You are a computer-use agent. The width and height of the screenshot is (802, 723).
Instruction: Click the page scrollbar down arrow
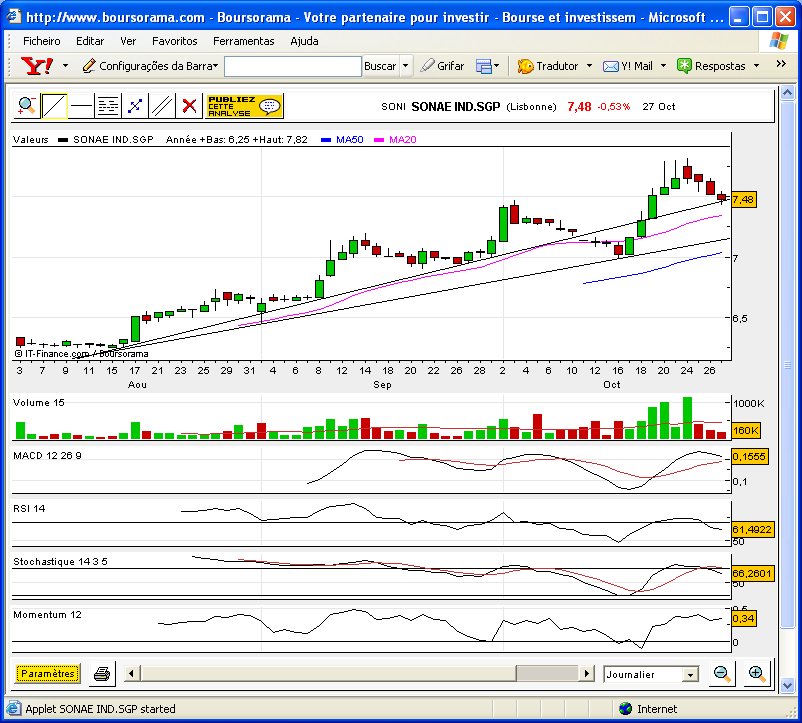(787, 685)
